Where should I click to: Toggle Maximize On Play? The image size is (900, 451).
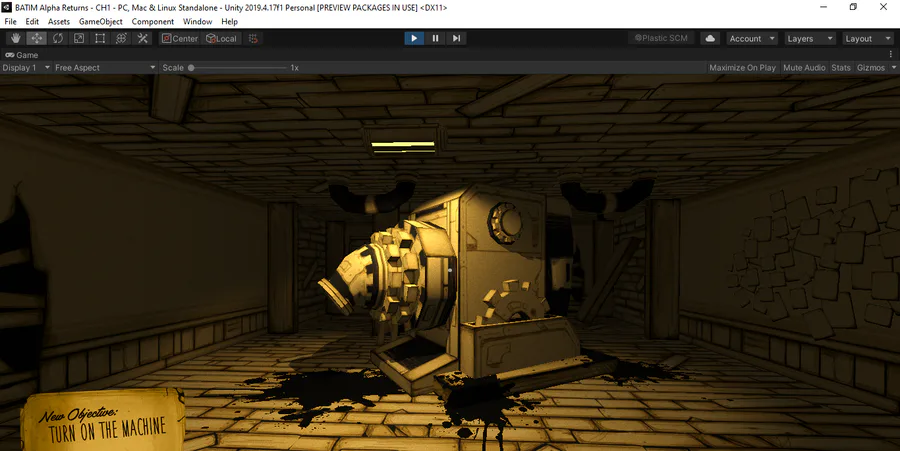[x=742, y=68]
